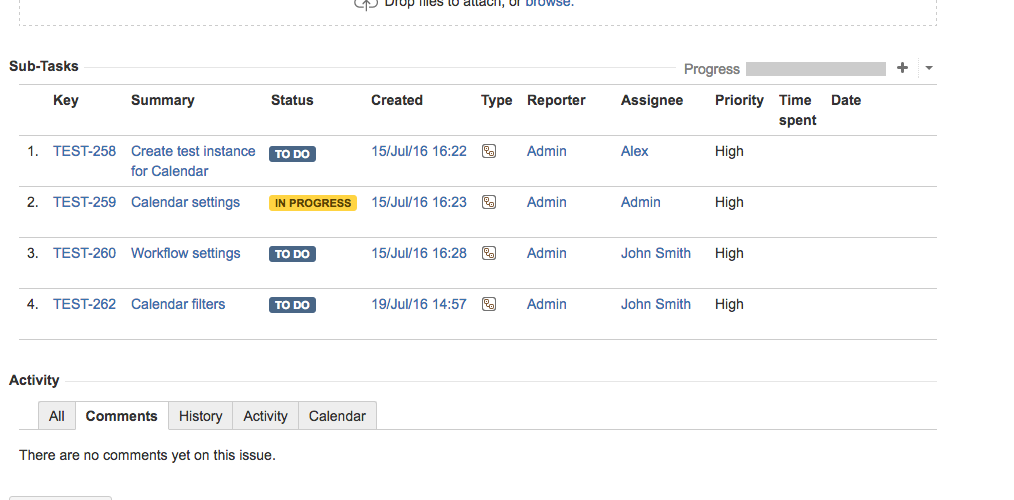The width and height of the screenshot is (1014, 500).
Task: Open issue TEST-262
Action: coord(85,305)
